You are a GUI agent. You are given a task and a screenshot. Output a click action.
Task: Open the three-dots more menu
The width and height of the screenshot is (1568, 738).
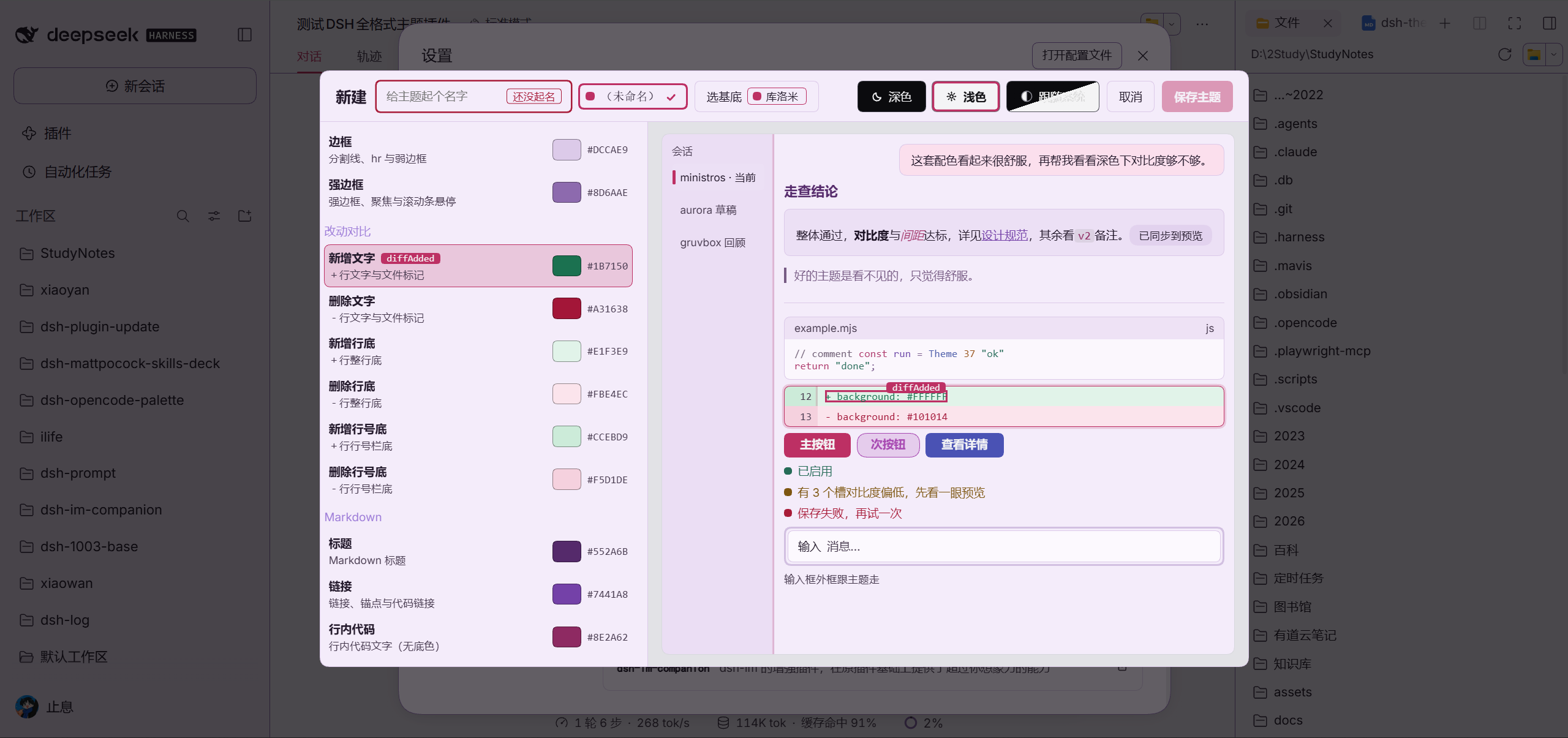coord(1202,24)
